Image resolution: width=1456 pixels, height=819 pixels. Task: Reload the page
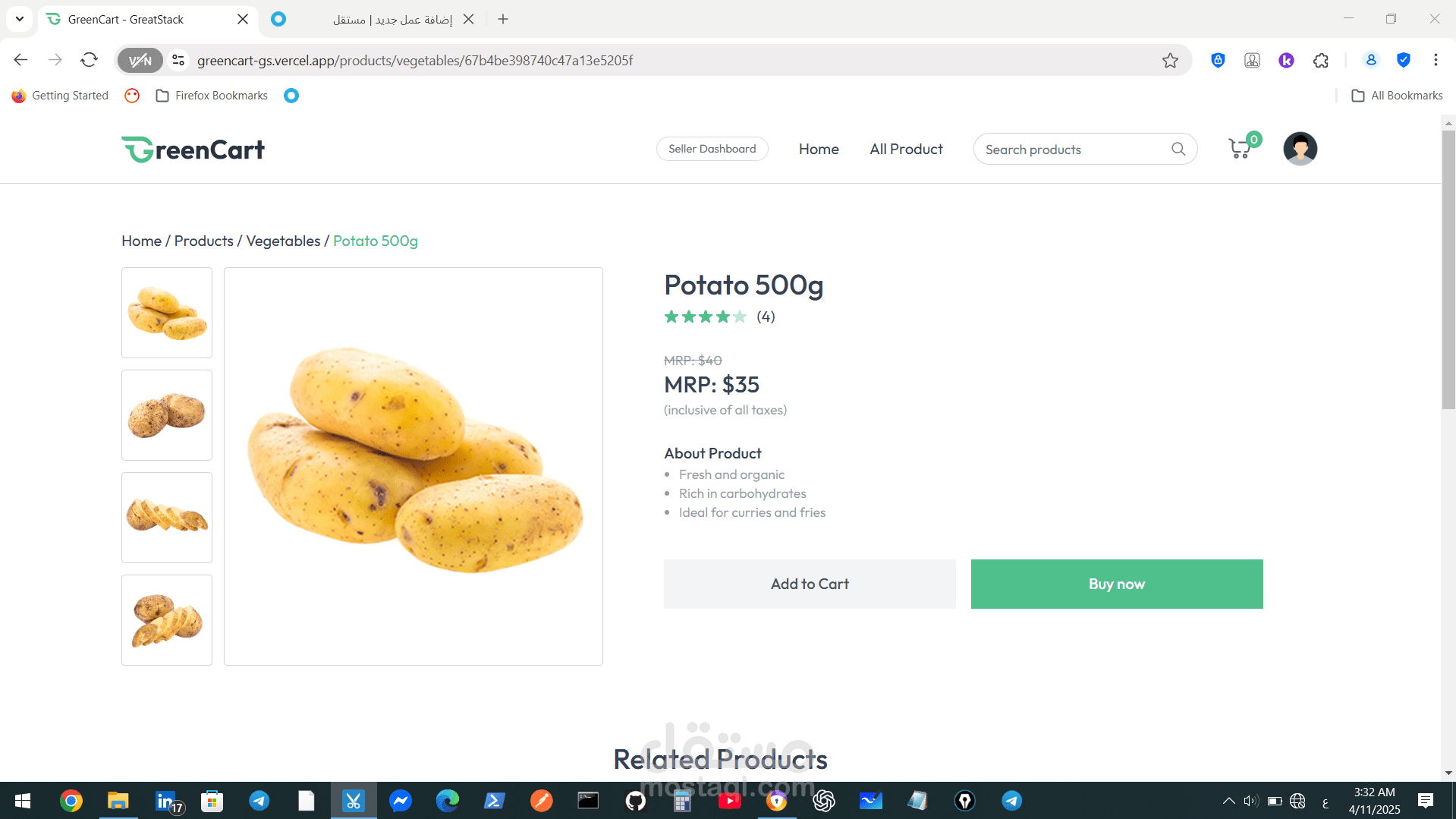click(90, 60)
